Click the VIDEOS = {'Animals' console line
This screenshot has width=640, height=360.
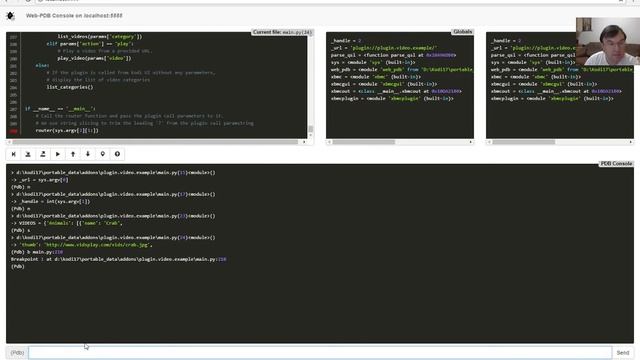pyautogui.click(x=67, y=223)
